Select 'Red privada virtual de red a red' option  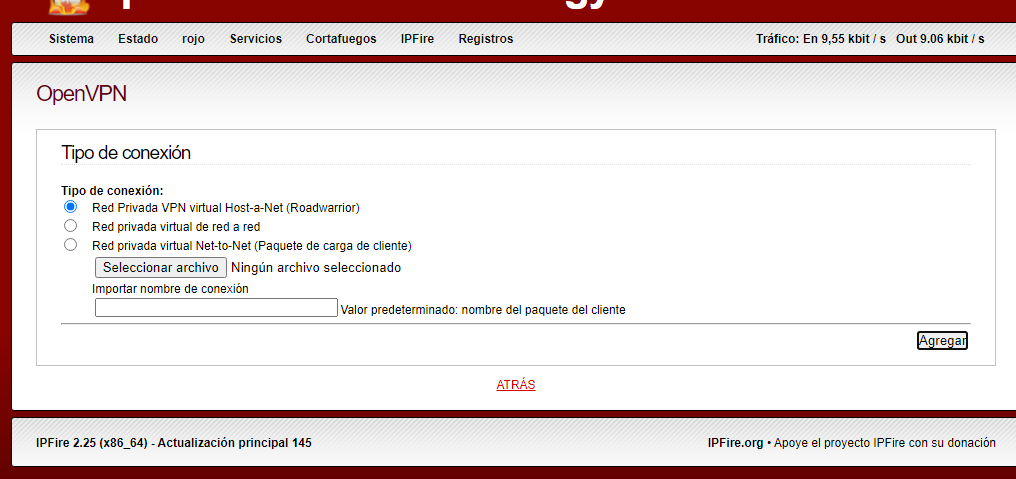(x=71, y=226)
